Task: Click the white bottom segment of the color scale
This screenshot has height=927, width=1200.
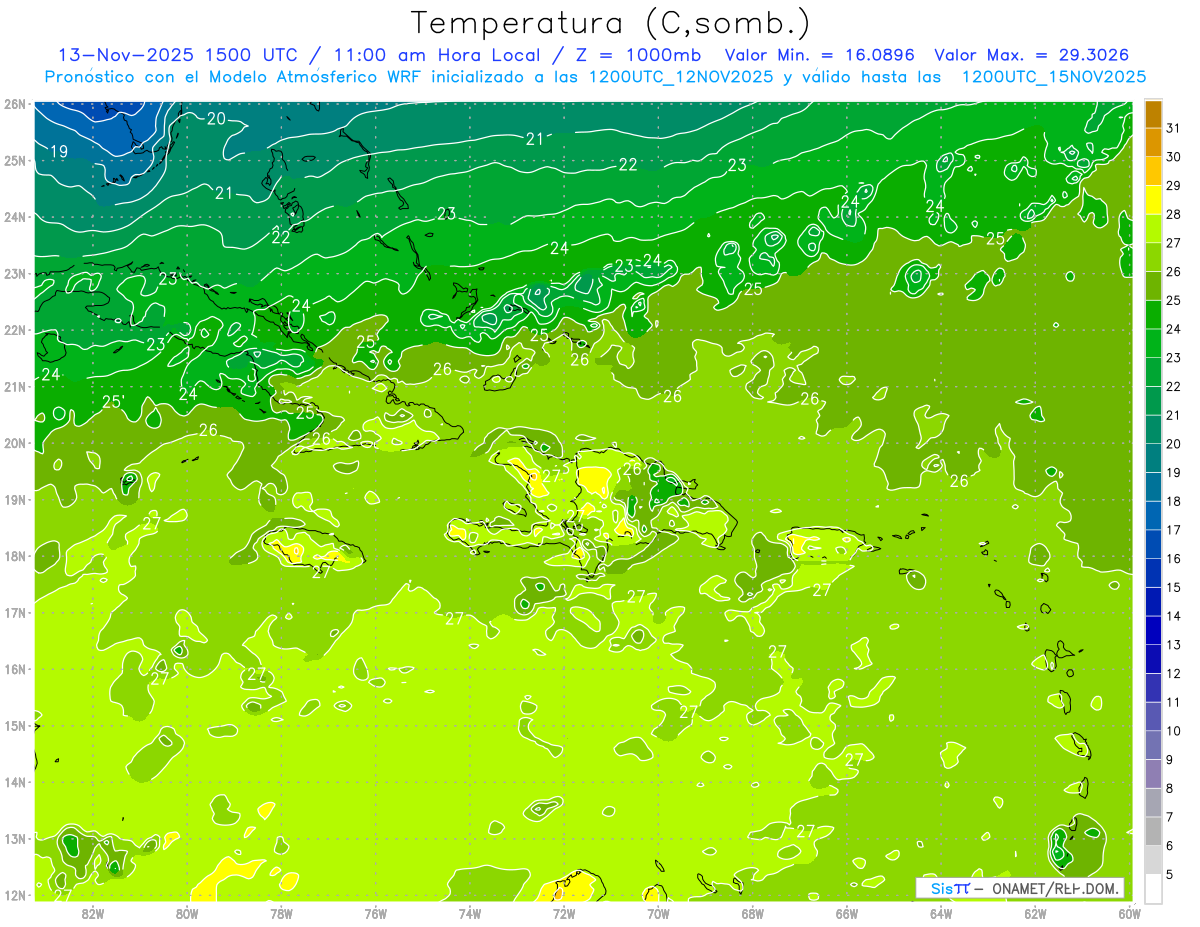Action: pyautogui.click(x=1153, y=888)
